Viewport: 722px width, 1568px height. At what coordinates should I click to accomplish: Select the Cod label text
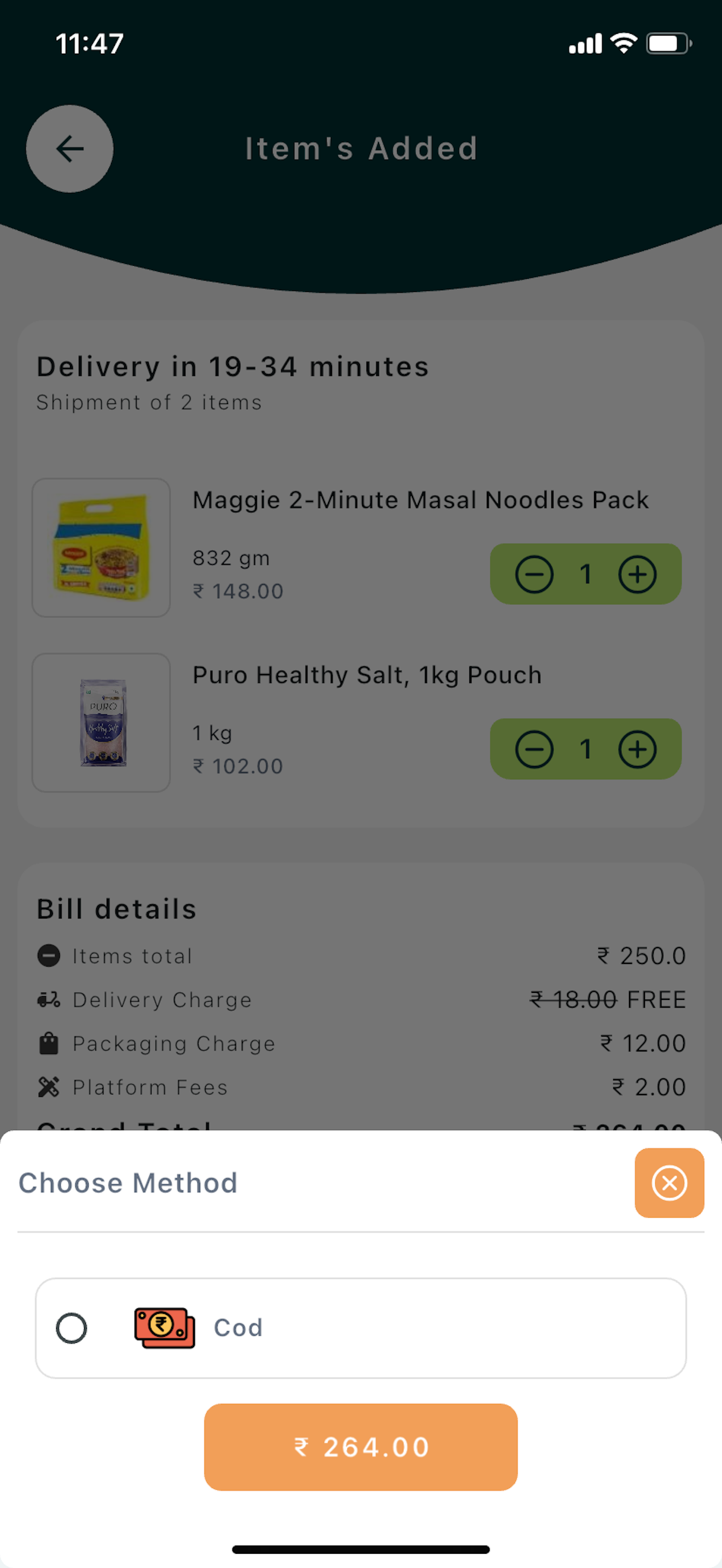[x=238, y=1327]
